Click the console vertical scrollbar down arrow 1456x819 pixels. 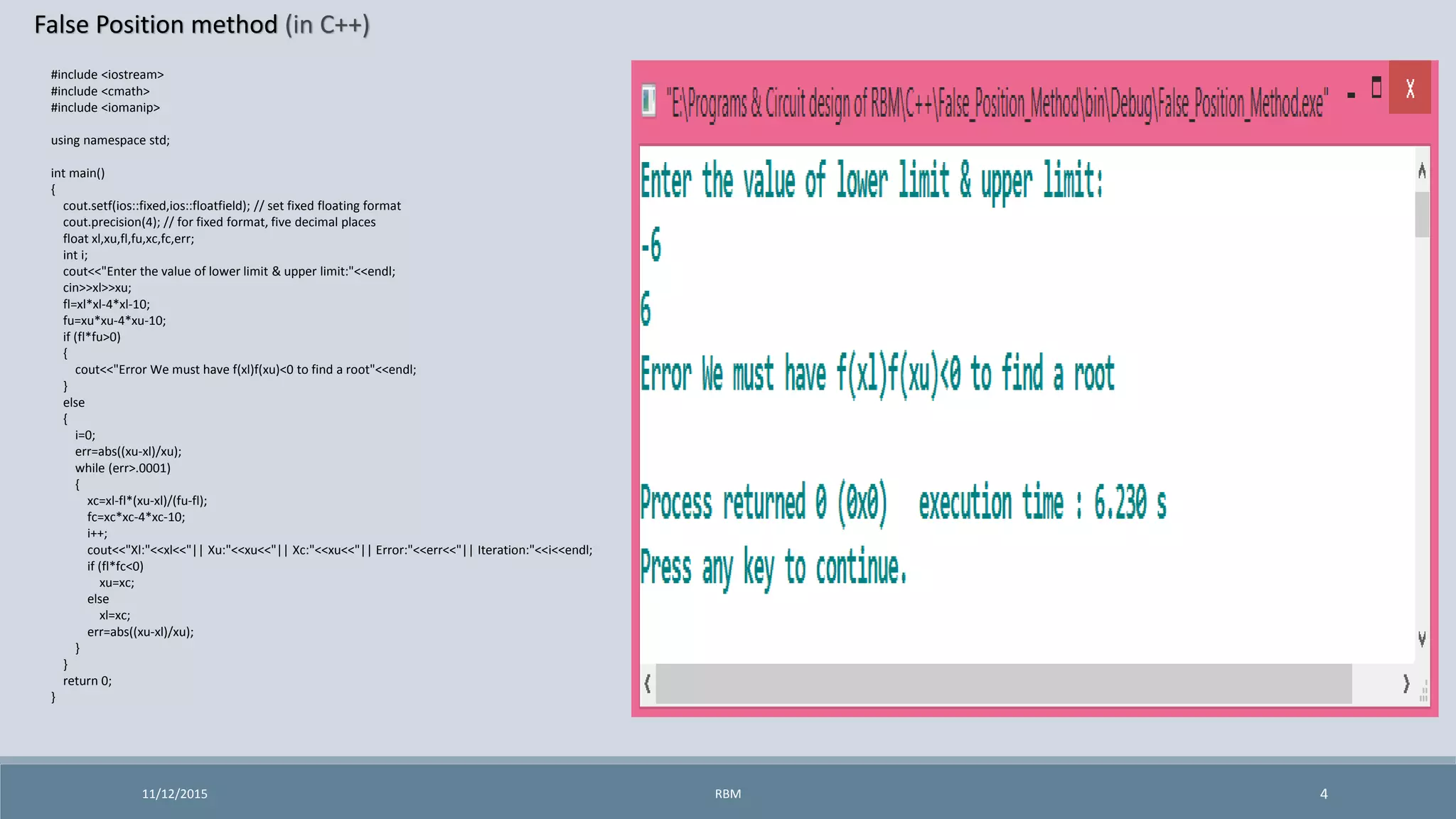(1422, 638)
